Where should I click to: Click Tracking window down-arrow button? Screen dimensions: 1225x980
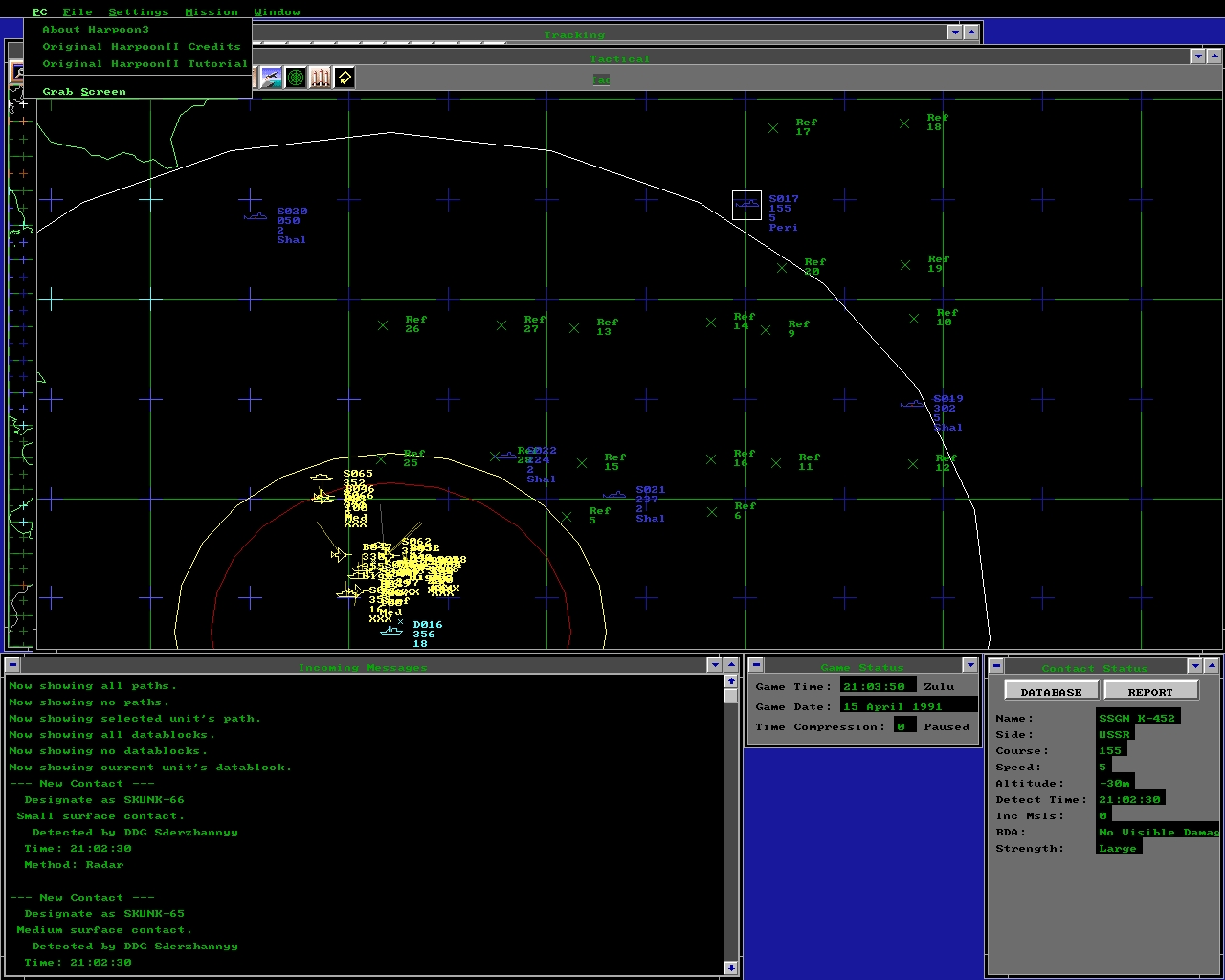click(954, 33)
